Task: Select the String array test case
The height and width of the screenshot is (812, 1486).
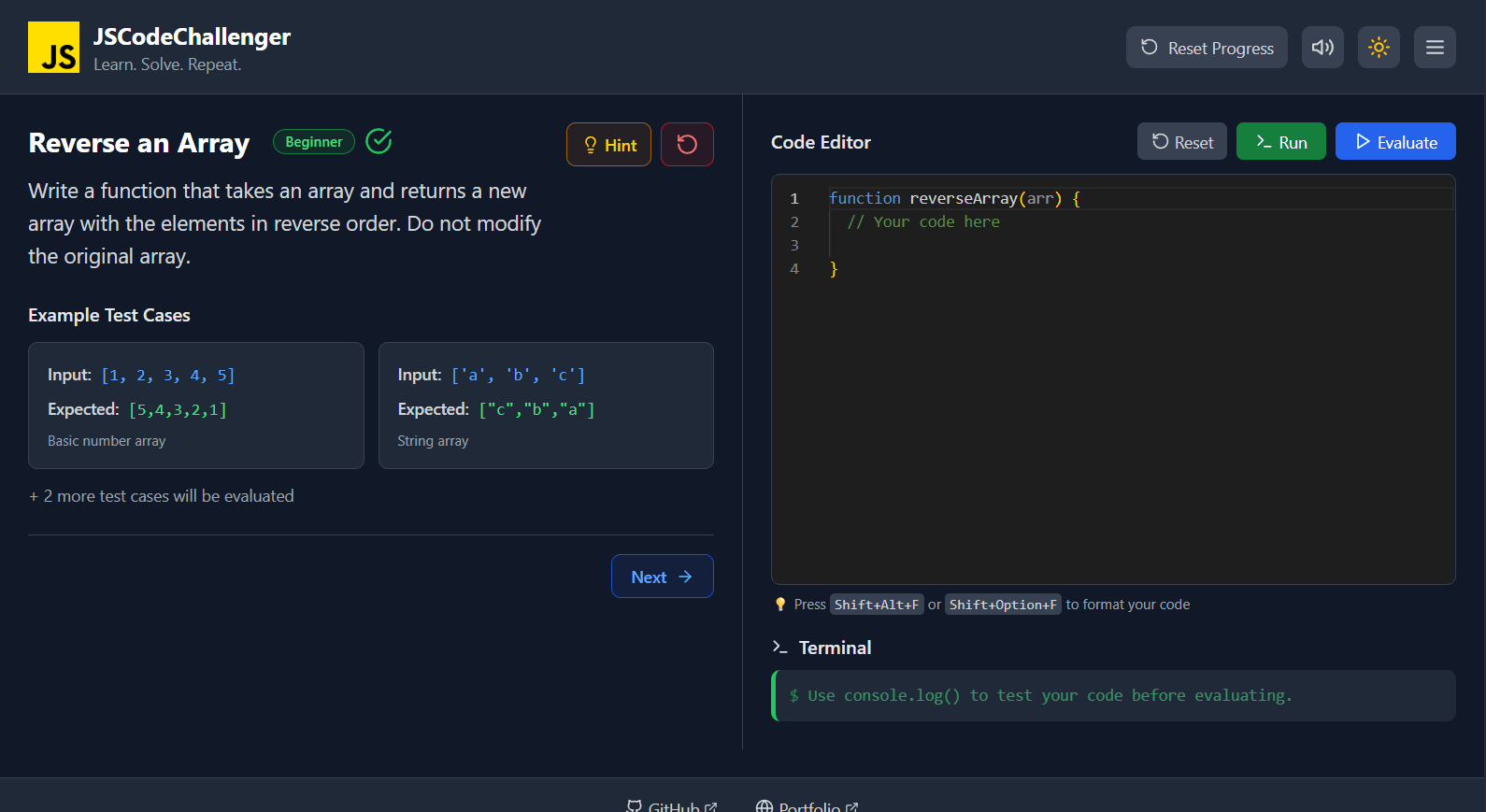Action: pyautogui.click(x=546, y=406)
